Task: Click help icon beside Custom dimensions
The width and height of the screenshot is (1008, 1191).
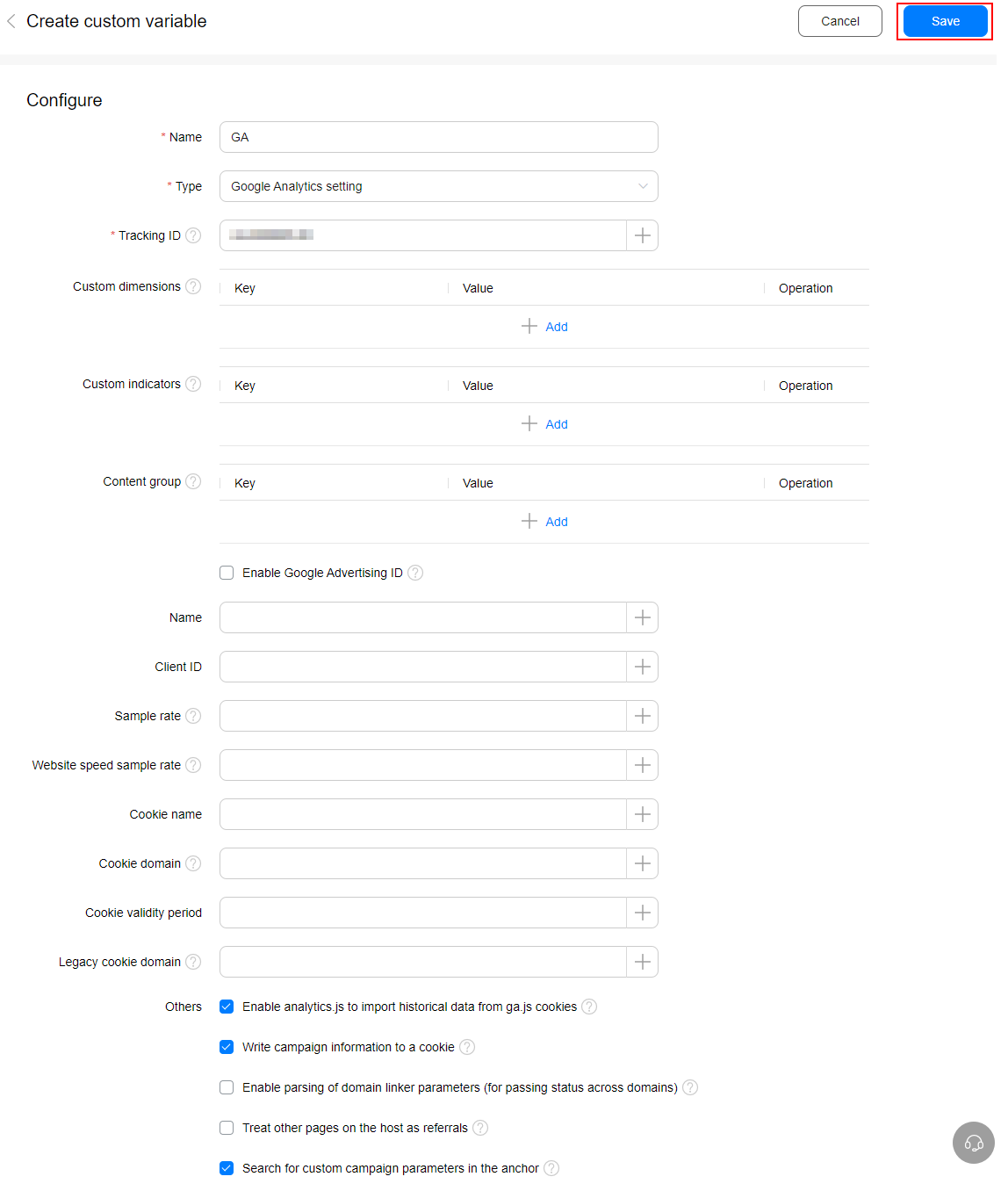Action: click(x=193, y=286)
